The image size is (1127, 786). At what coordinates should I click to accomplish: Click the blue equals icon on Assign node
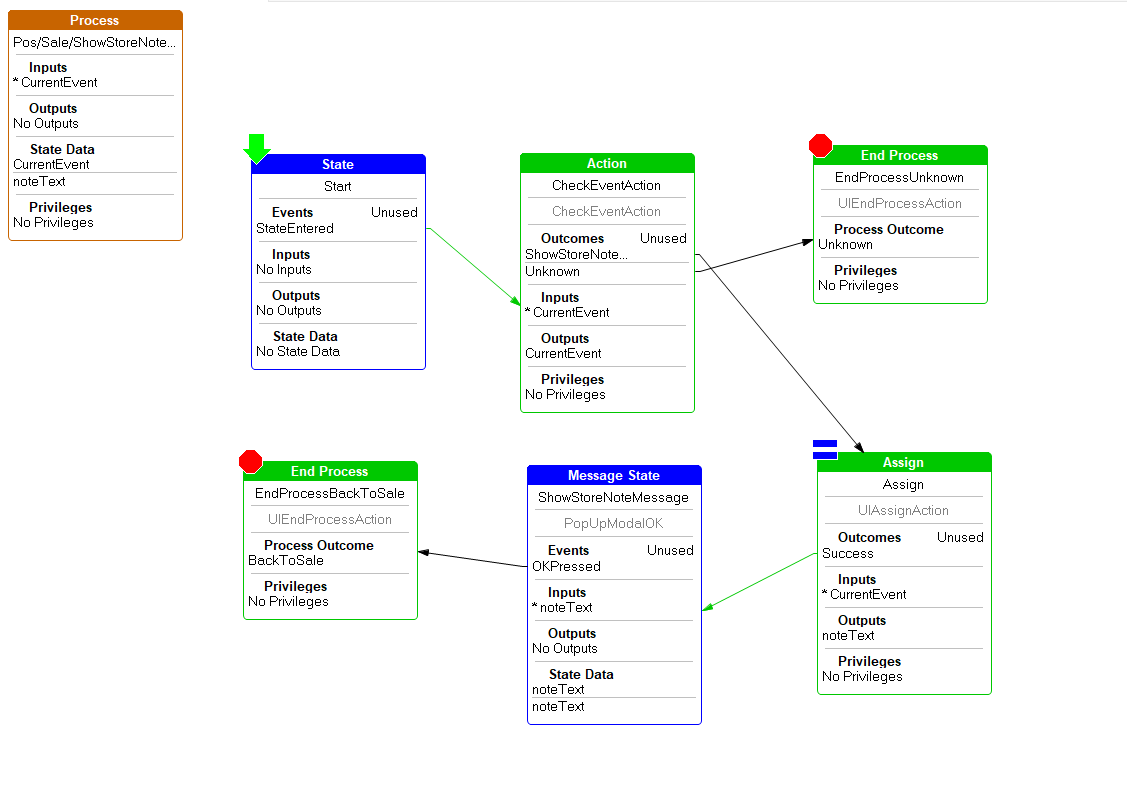[824, 450]
